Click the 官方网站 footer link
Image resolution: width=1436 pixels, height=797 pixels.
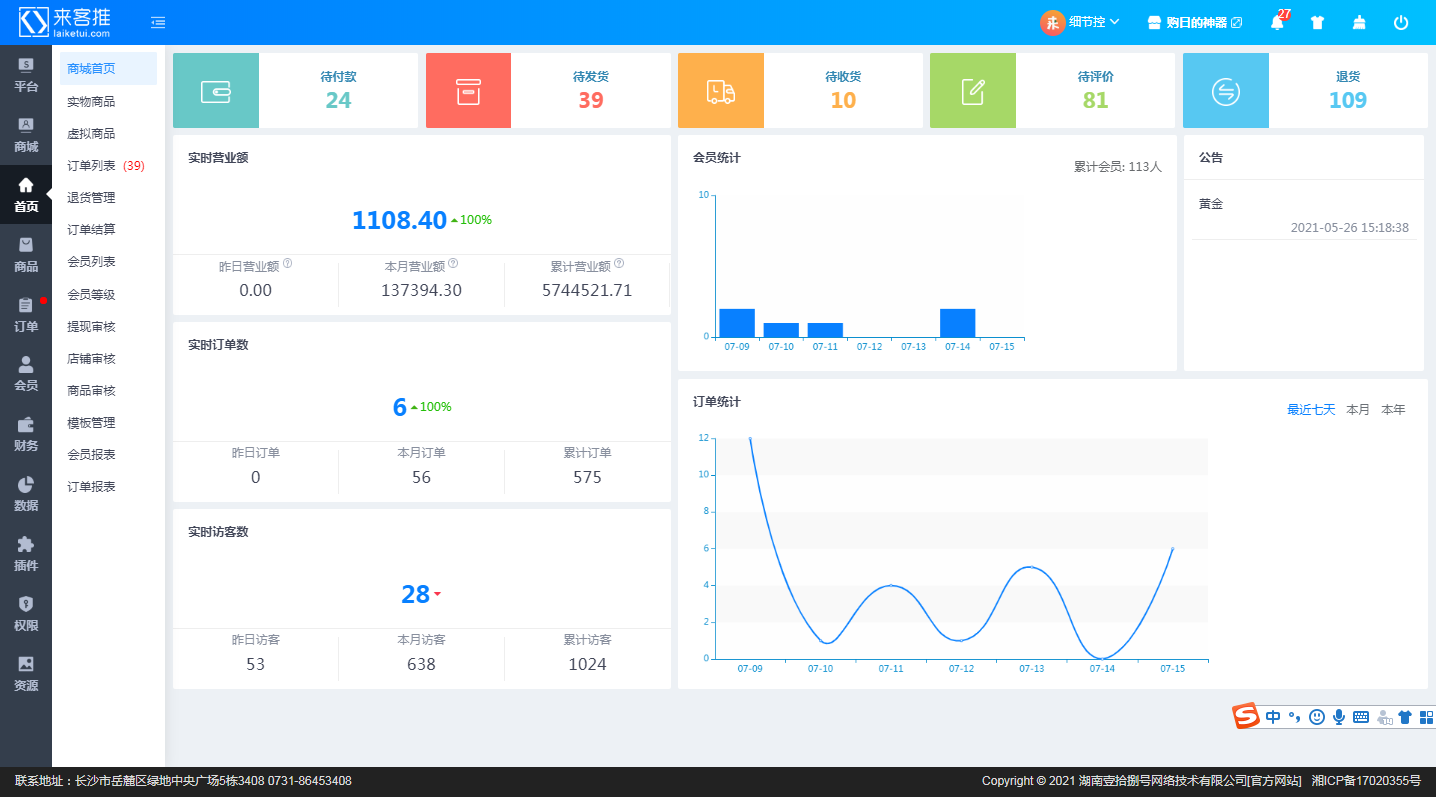point(1274,781)
